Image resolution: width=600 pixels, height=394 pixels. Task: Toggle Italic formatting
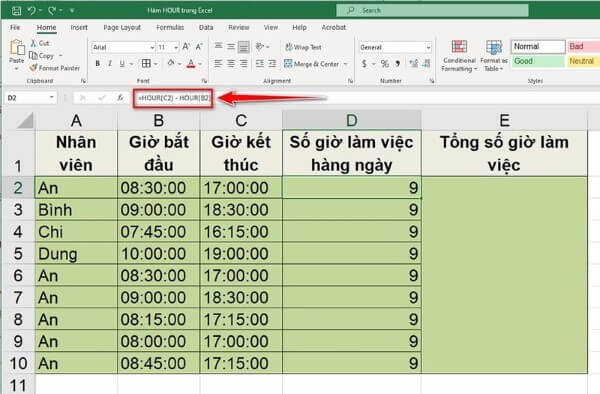click(110, 63)
